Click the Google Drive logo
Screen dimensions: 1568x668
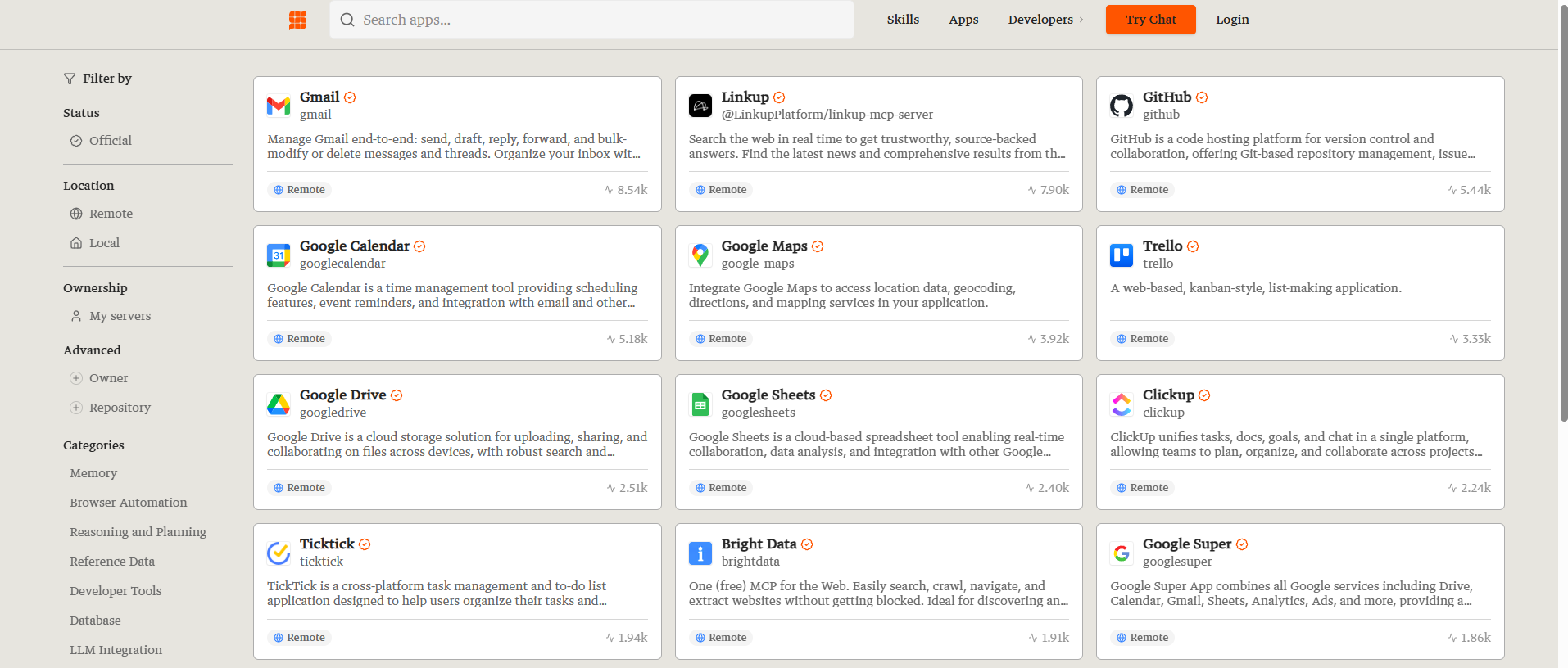click(x=279, y=404)
